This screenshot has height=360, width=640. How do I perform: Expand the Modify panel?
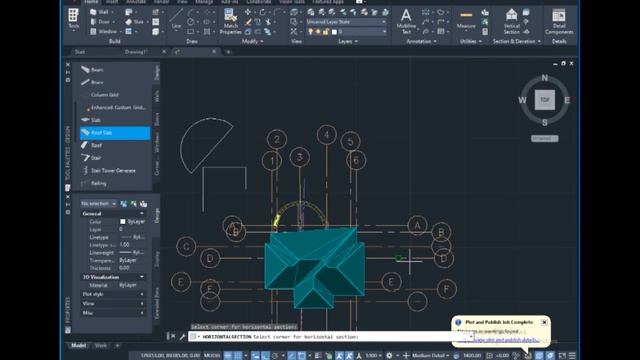pyautogui.click(x=252, y=41)
